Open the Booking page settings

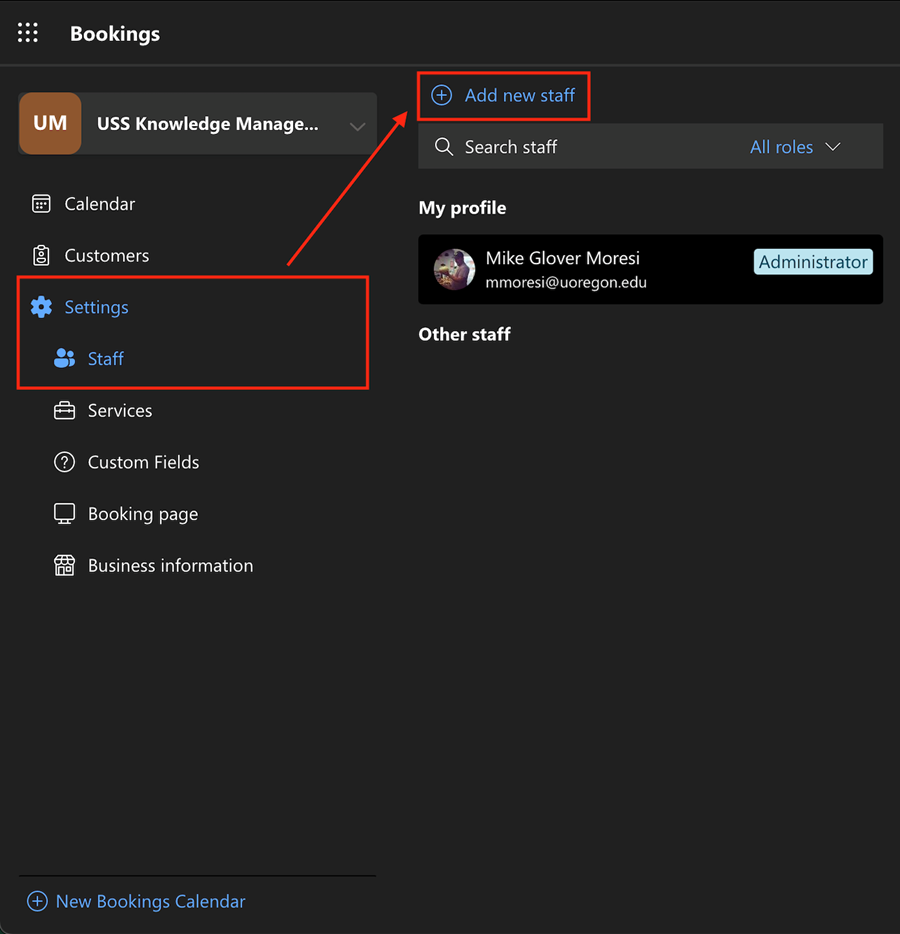(143, 514)
